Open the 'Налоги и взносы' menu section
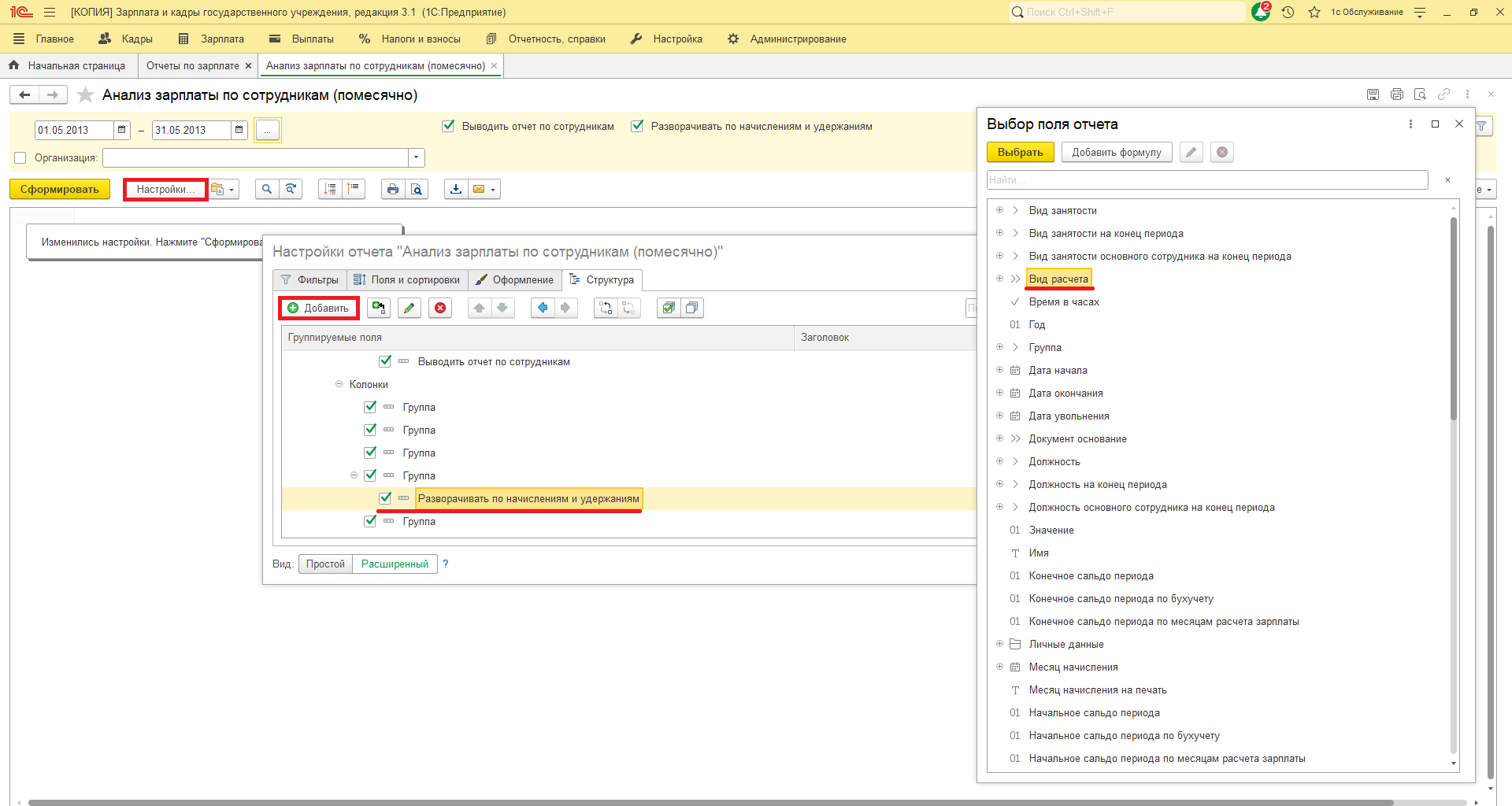This screenshot has height=806, width=1512. 409,39
